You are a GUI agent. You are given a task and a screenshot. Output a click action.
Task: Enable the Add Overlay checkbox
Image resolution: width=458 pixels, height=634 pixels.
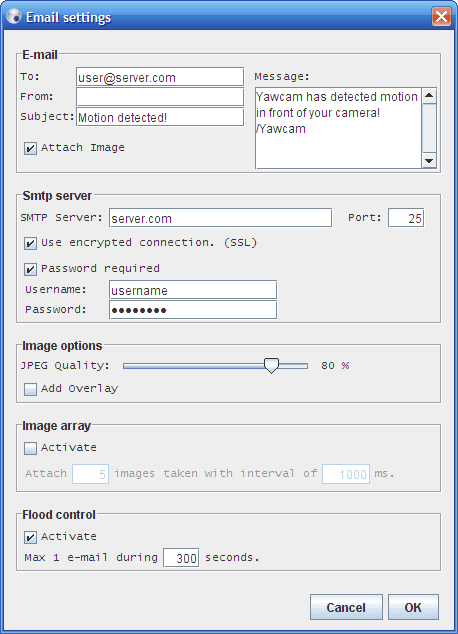coord(30,389)
